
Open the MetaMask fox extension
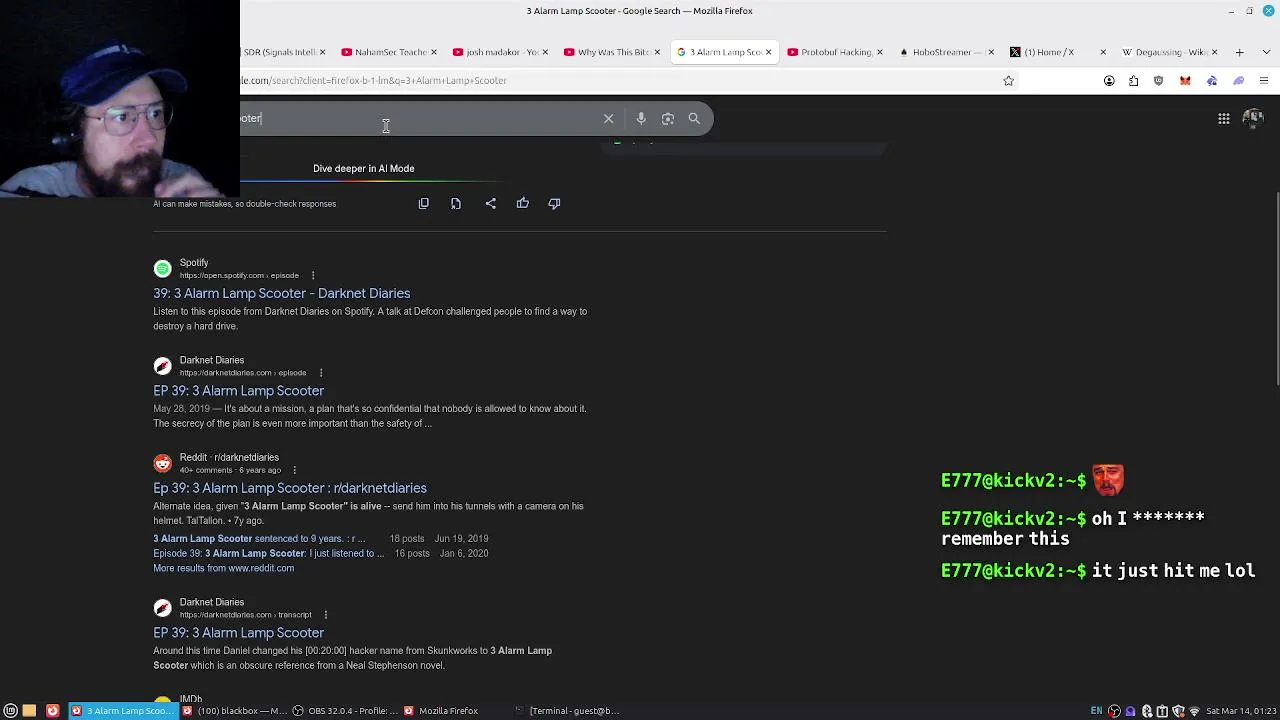[x=1185, y=80]
